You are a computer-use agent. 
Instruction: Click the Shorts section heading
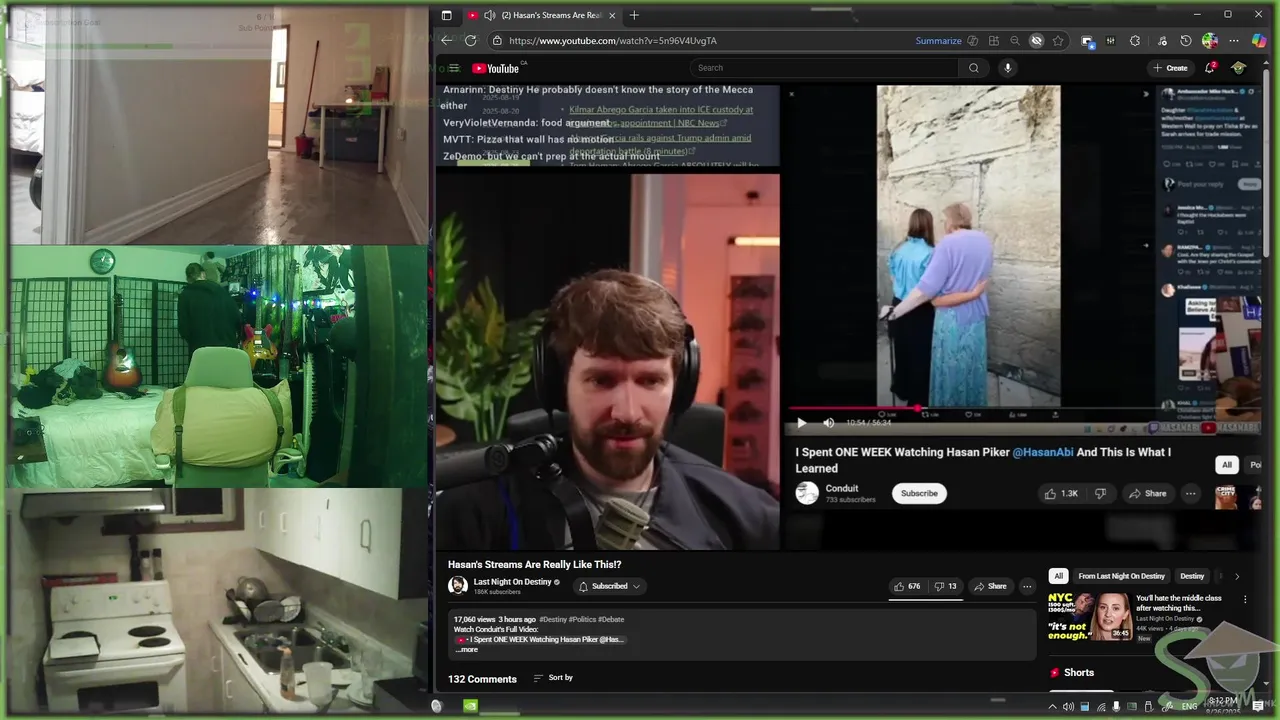click(x=1078, y=673)
